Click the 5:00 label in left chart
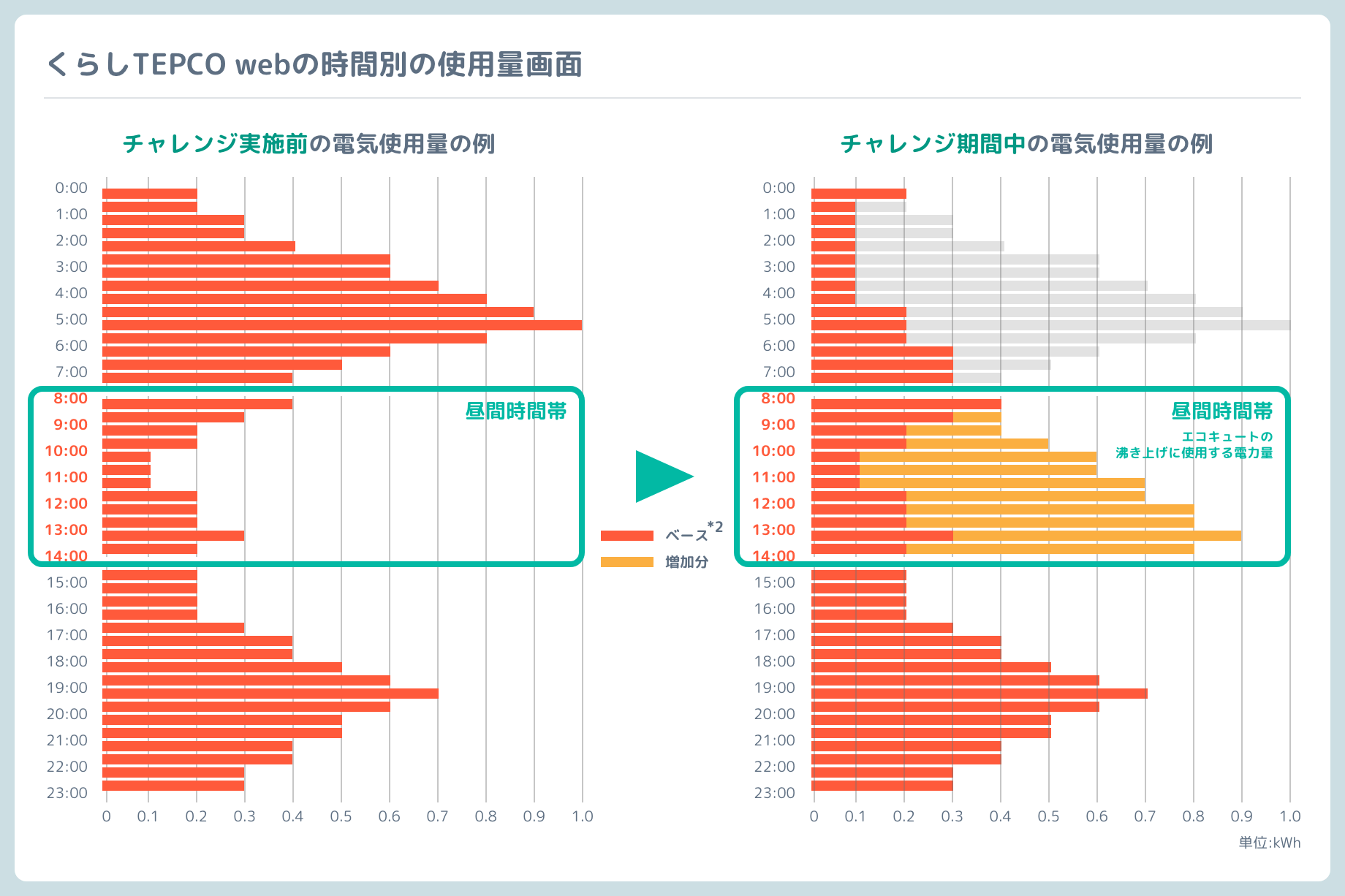1345x896 pixels. click(x=71, y=319)
